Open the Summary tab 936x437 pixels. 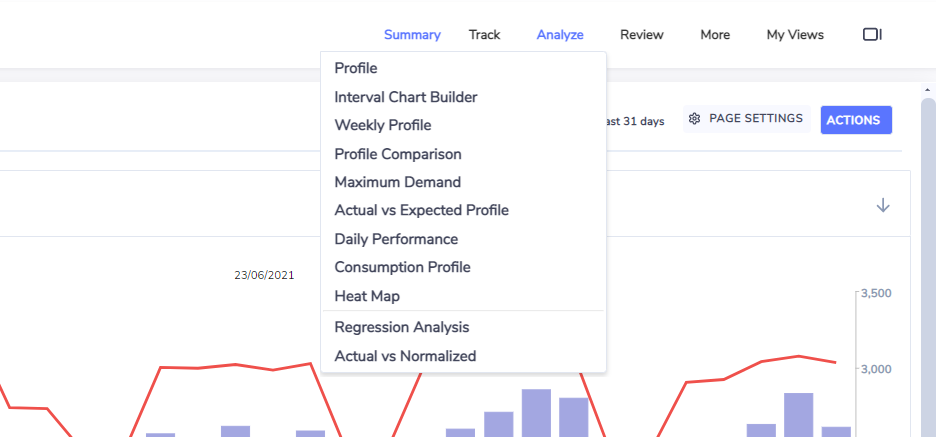(412, 35)
